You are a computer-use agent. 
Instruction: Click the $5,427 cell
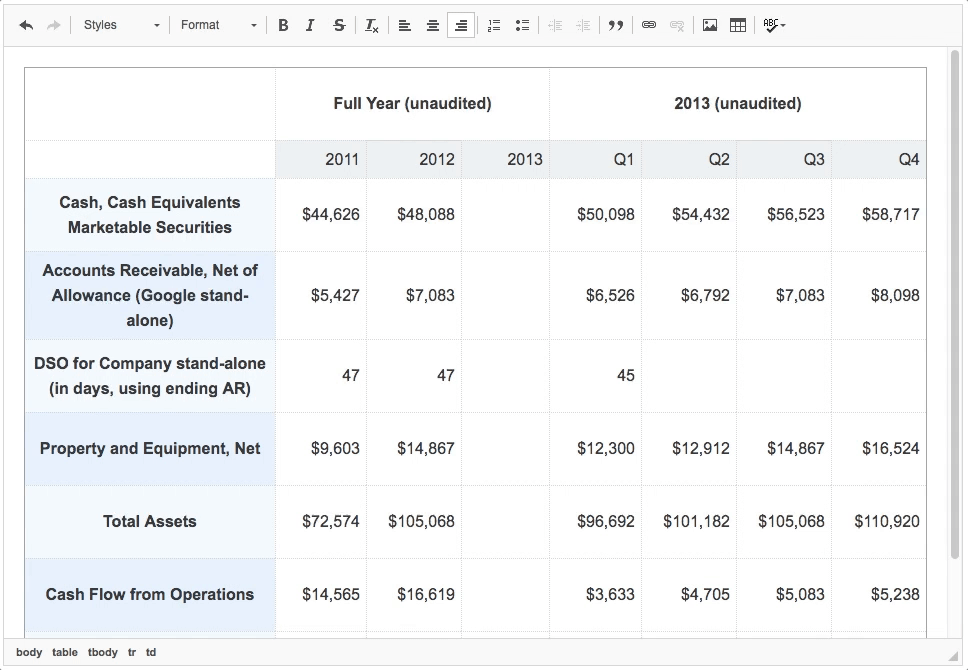[x=321, y=295]
